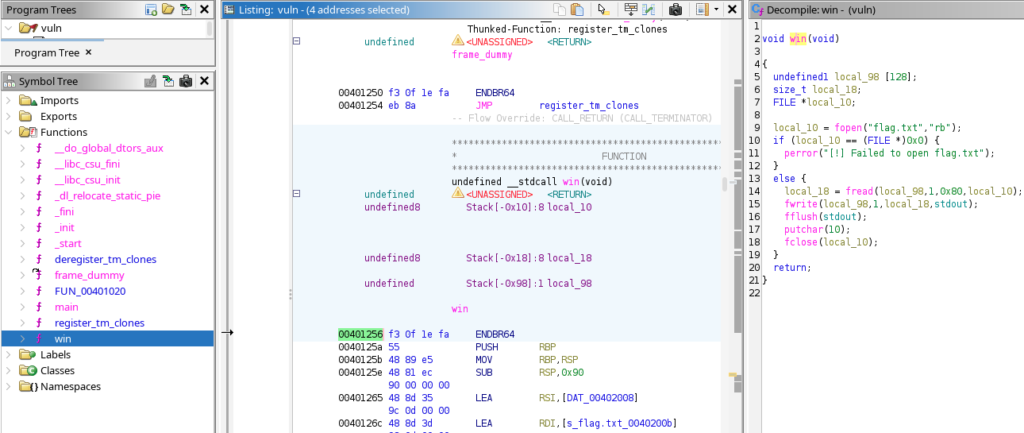This screenshot has height=433, width=1024.
Task: Expand the Exports node in Symbol Tree
Action: [x=8, y=116]
